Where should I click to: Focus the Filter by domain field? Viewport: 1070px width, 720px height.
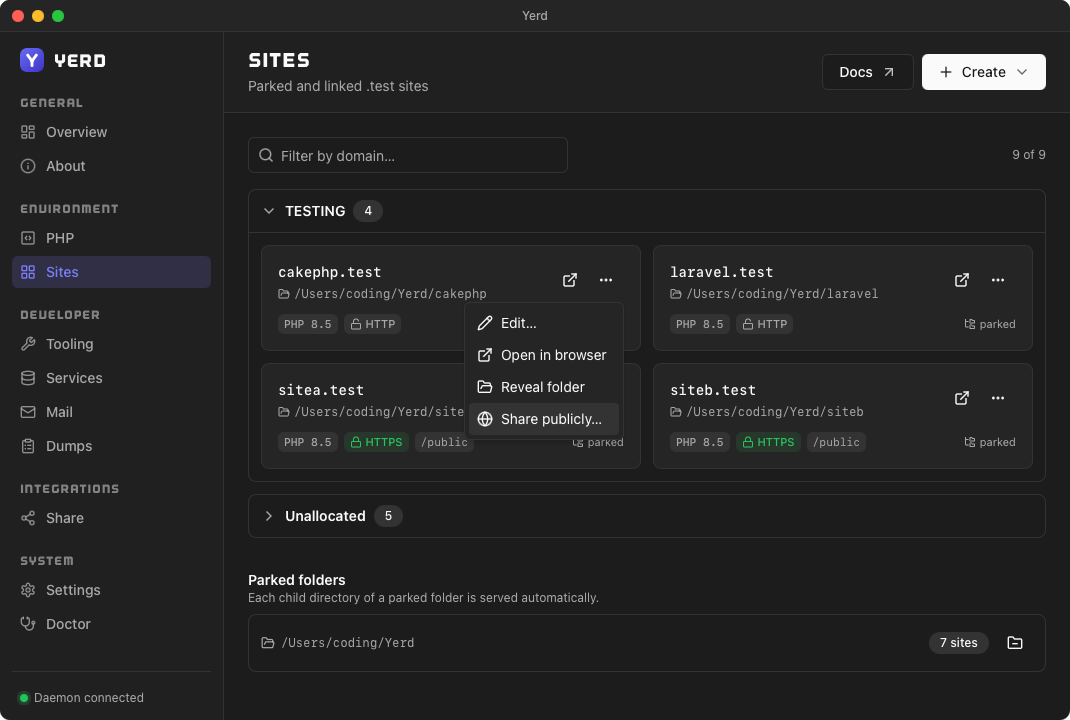point(407,156)
